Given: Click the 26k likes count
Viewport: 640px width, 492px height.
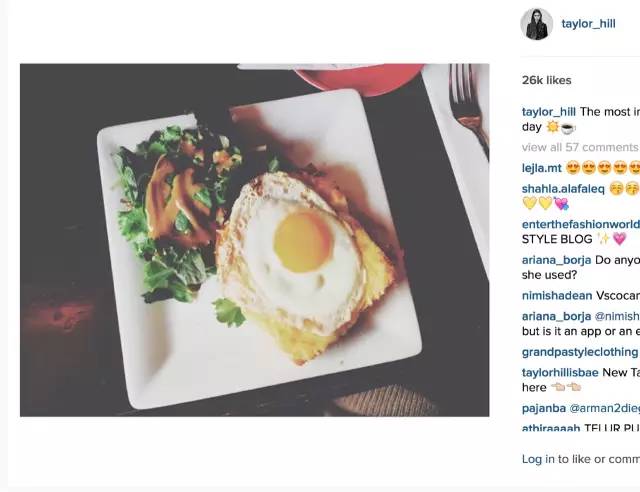Looking at the screenshot, I should click(x=546, y=80).
